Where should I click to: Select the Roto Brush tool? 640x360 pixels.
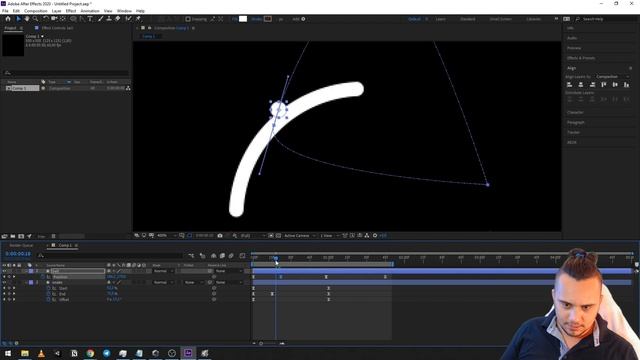coord(129,19)
